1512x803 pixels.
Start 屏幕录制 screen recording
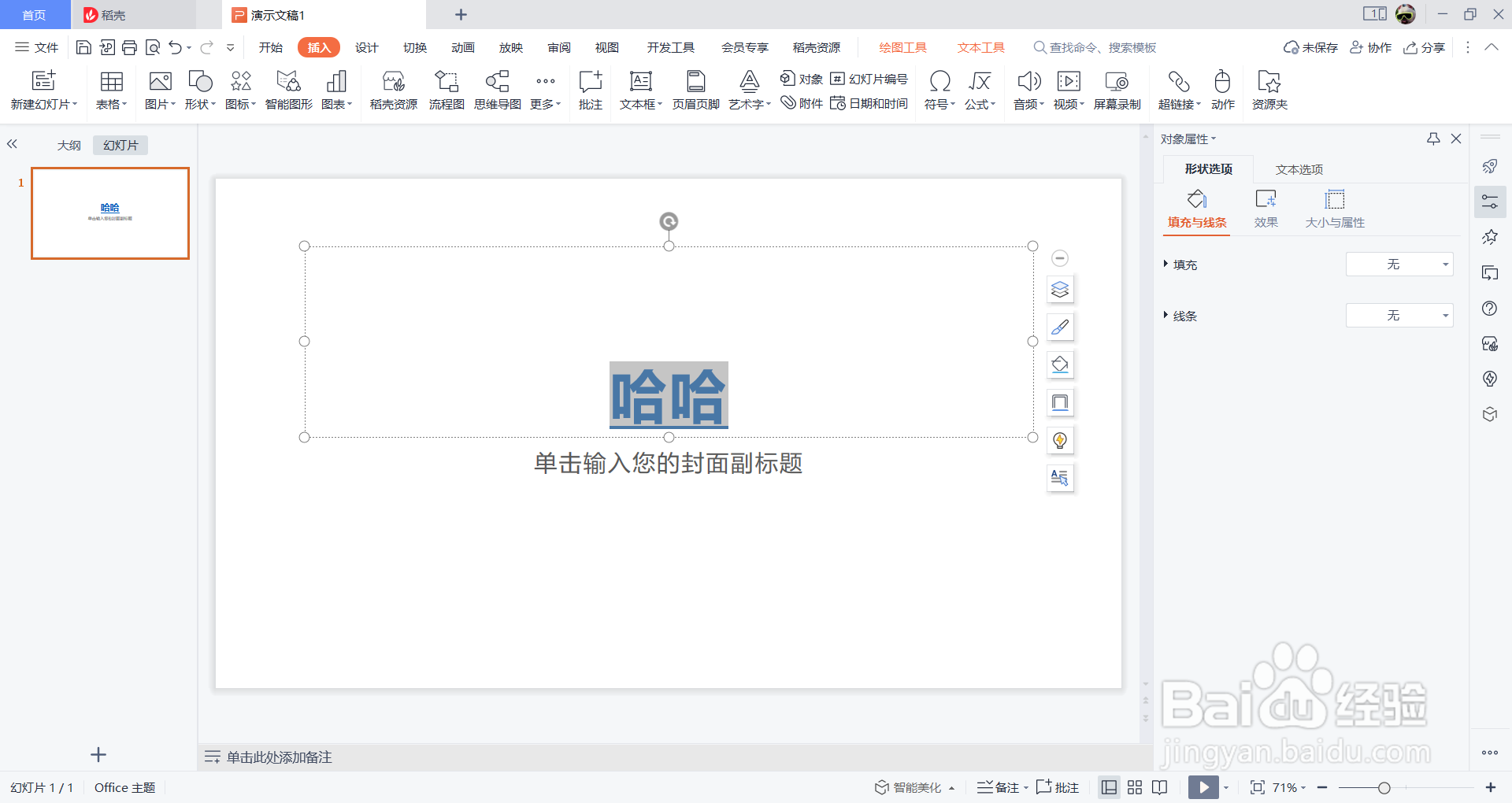pos(1117,89)
